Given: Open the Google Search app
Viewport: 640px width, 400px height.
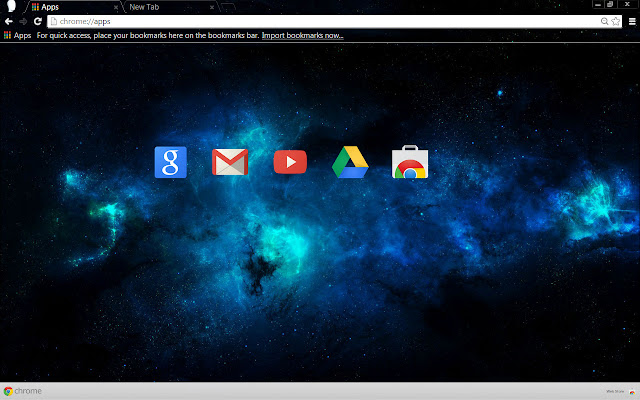Looking at the screenshot, I should [x=171, y=162].
